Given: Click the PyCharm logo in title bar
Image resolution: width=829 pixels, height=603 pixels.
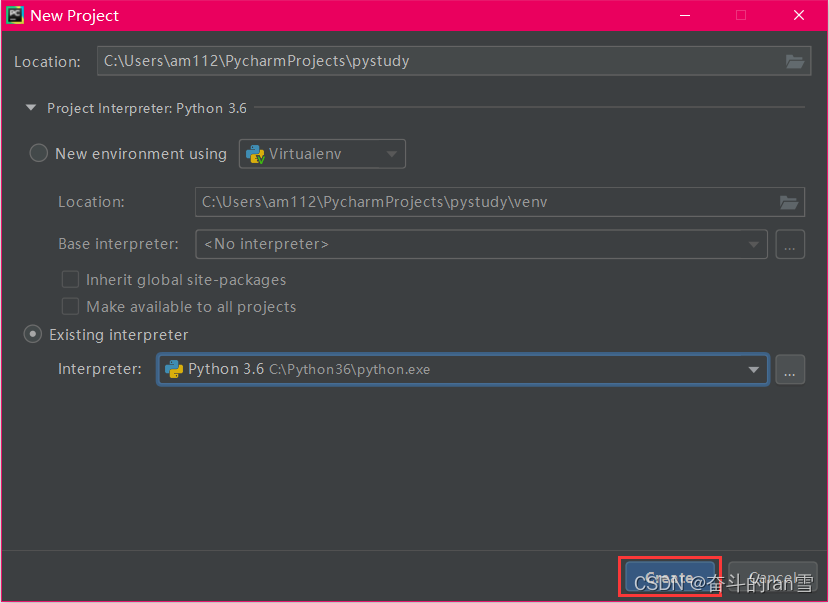Looking at the screenshot, I should 15,15.
